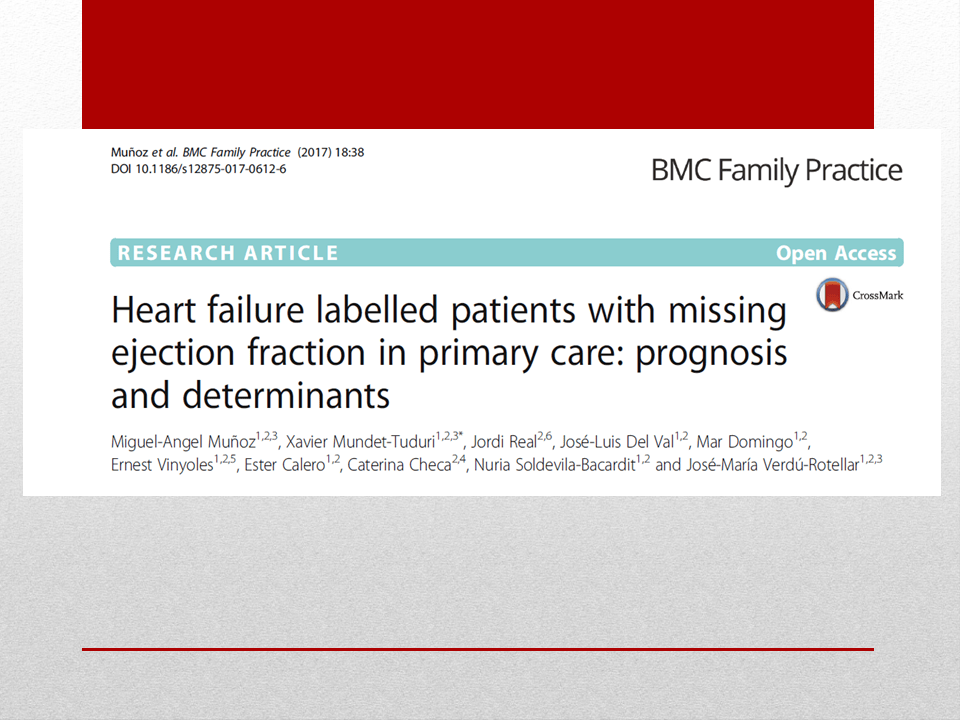Click the red horizontal divider line

pos(478,649)
